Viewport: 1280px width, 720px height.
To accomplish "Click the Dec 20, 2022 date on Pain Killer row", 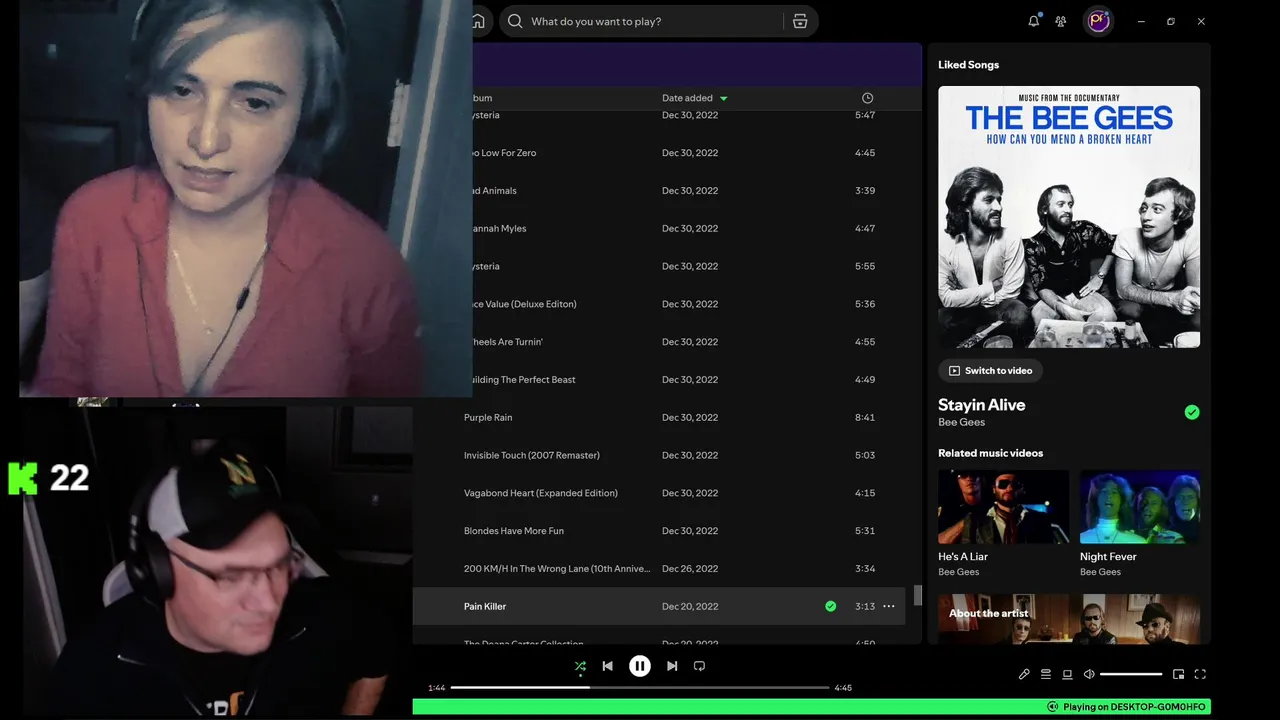I will (x=690, y=606).
